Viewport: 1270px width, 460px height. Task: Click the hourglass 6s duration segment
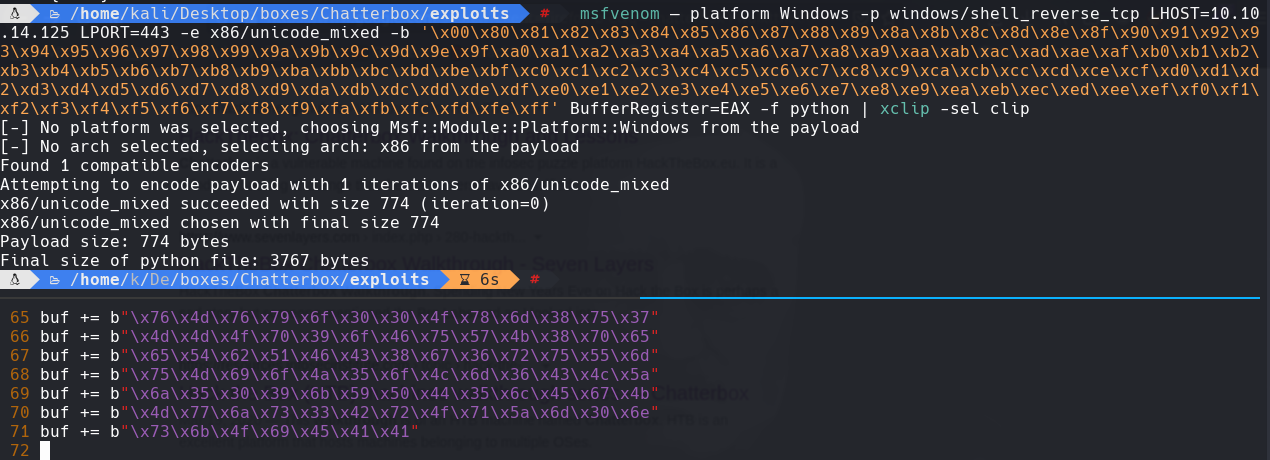tap(478, 280)
